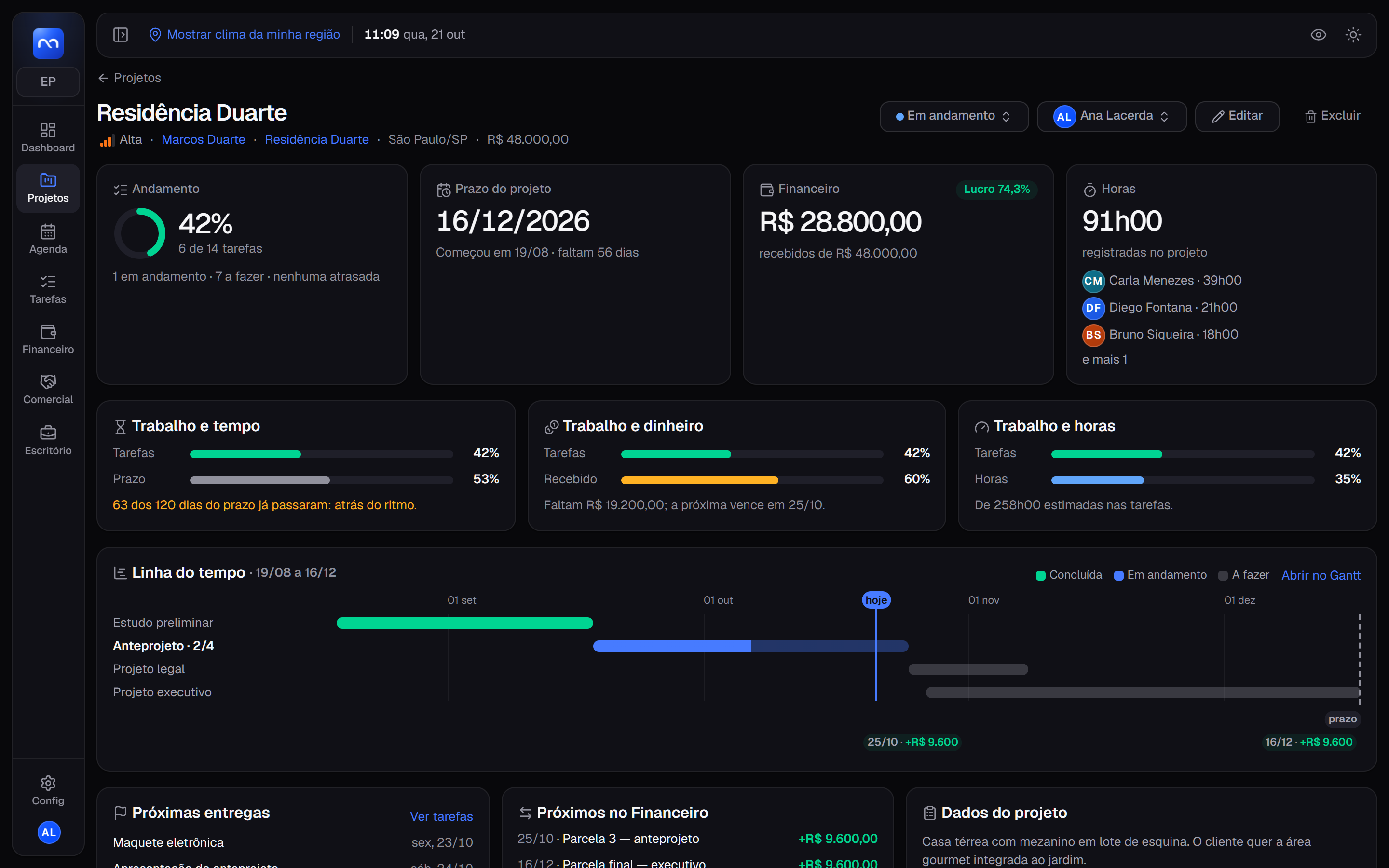This screenshot has height=868, width=1389.
Task: Click the Horas 35% progress bar
Action: (1183, 480)
